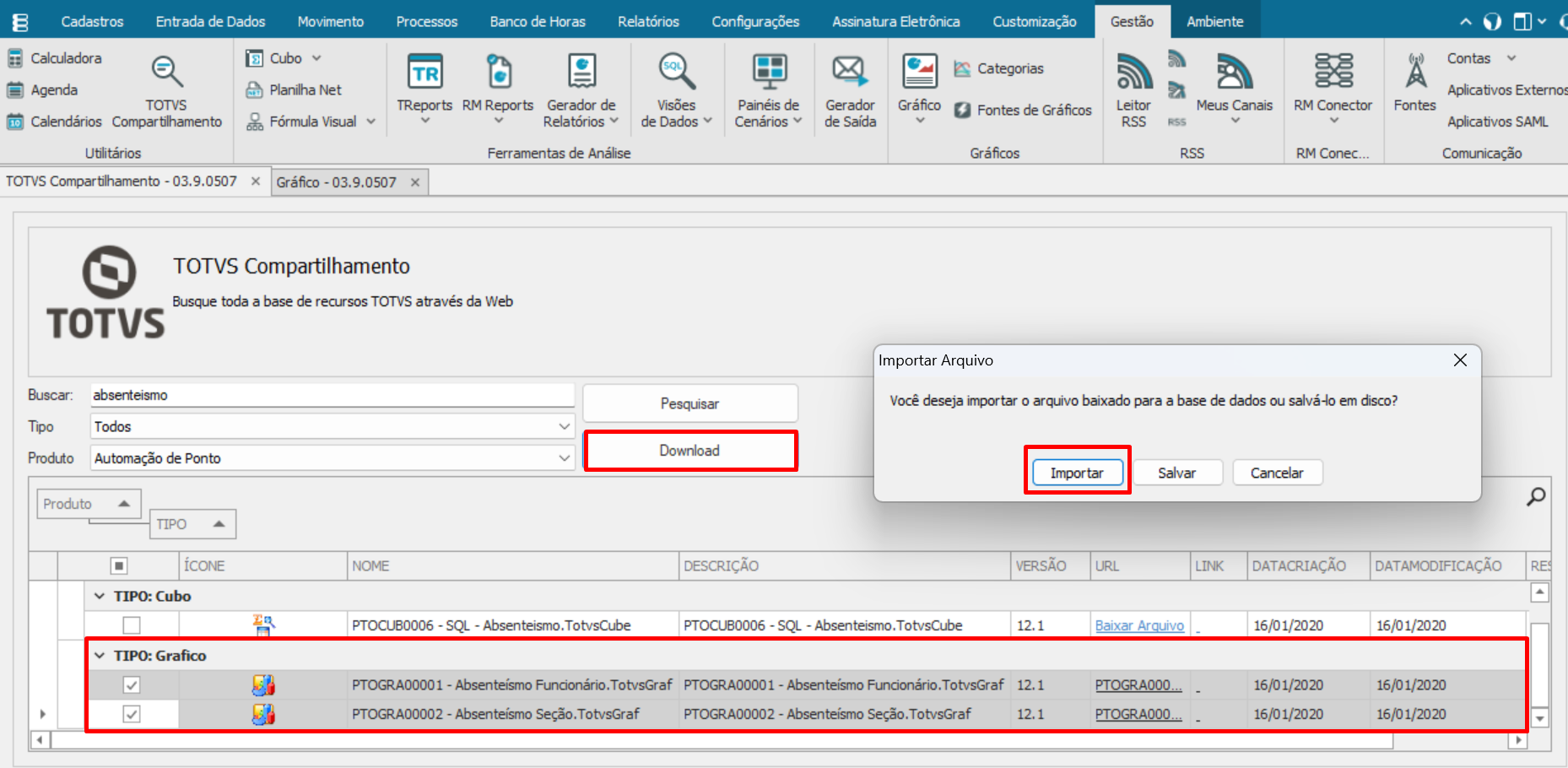Collapse the TIPO: Cubo group
The image size is (1568, 768).
tap(100, 596)
